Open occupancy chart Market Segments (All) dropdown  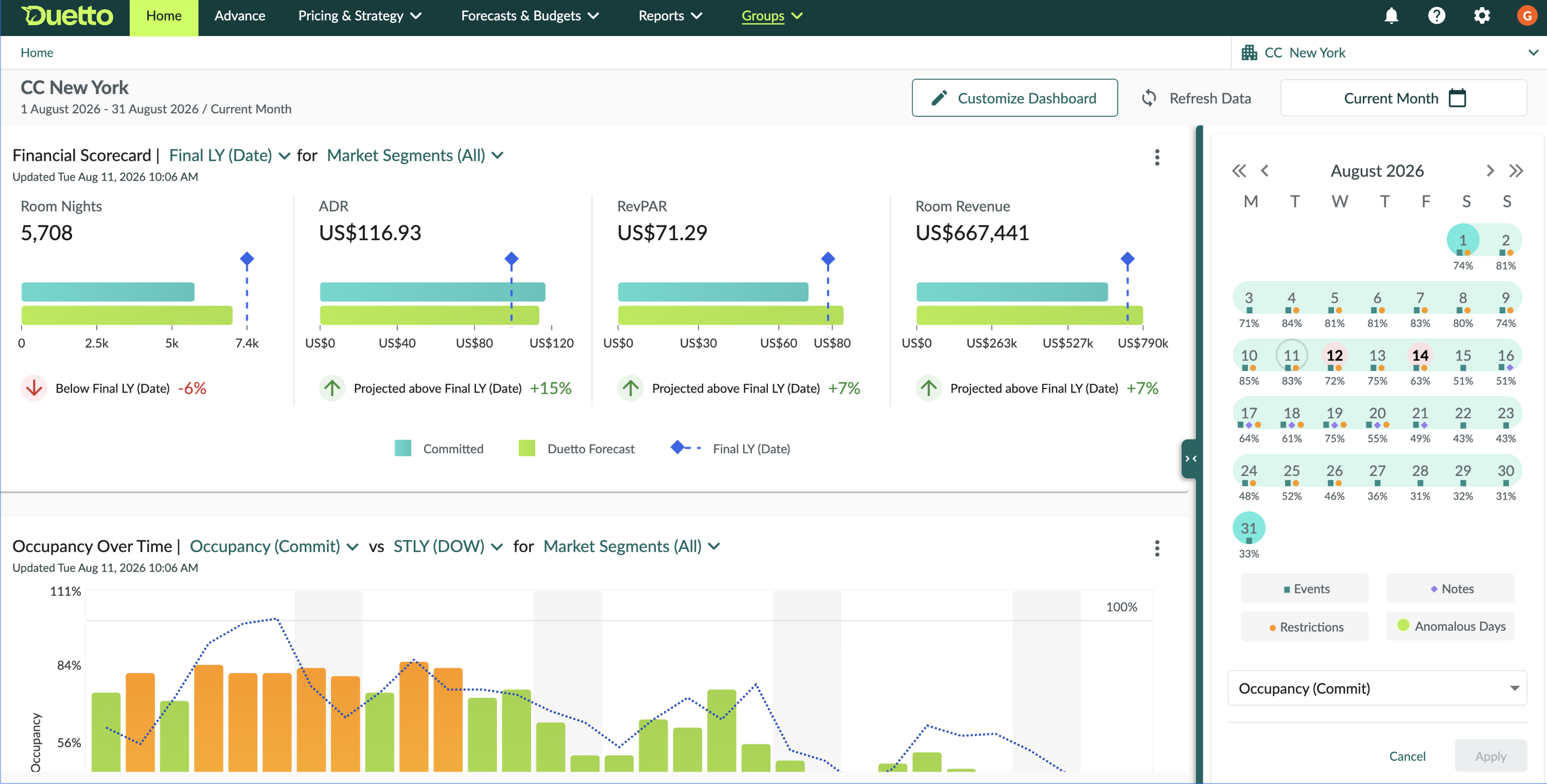pyautogui.click(x=631, y=546)
